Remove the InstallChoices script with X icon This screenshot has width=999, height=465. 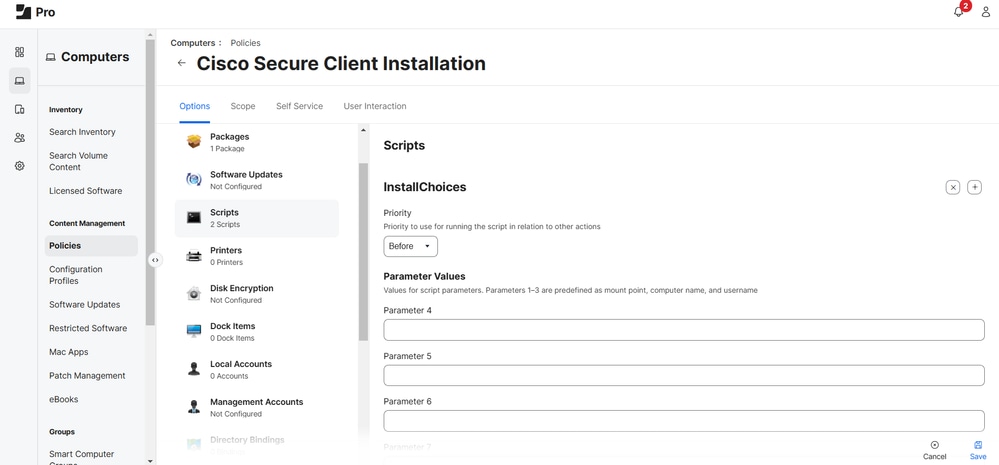[953, 187]
